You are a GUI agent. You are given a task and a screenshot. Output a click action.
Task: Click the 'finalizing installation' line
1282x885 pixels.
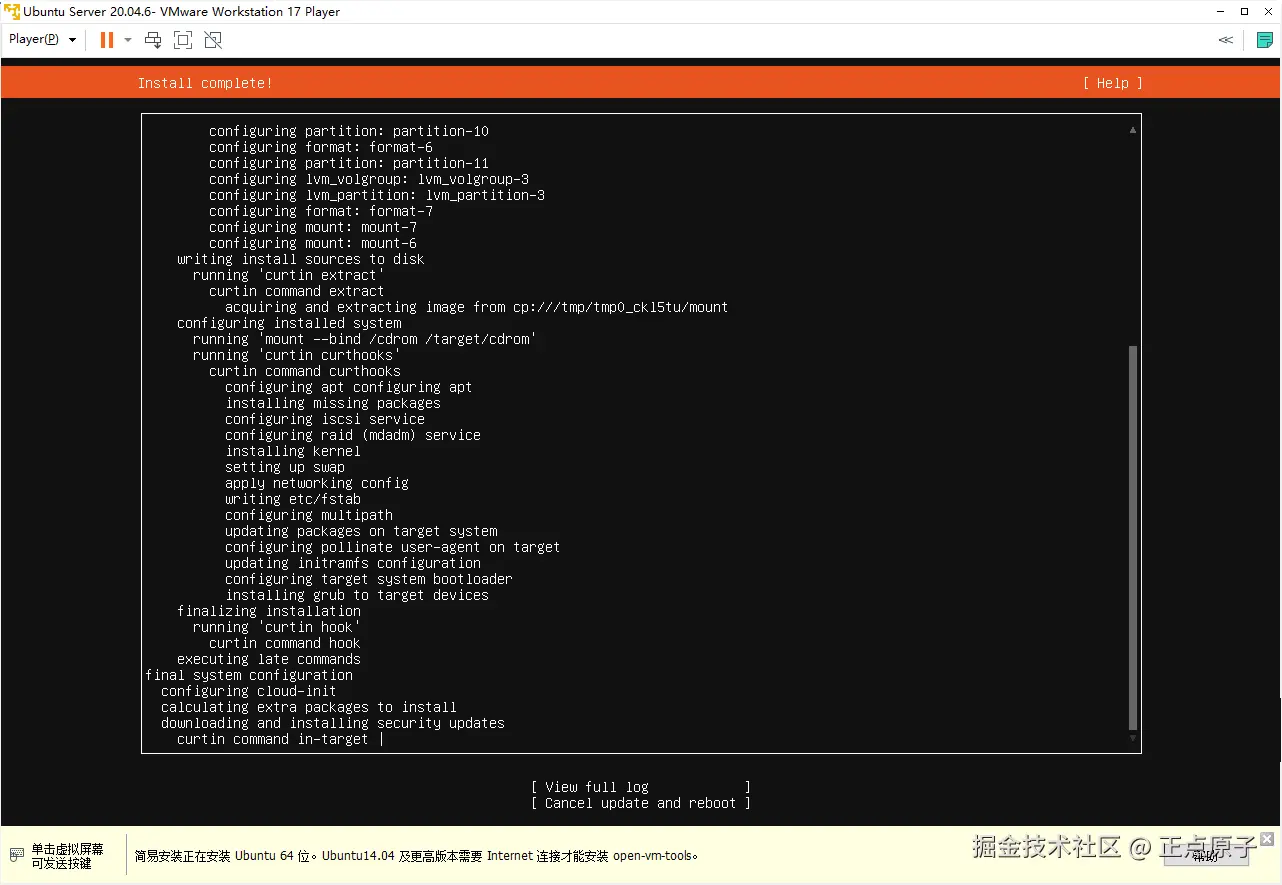[x=269, y=611]
